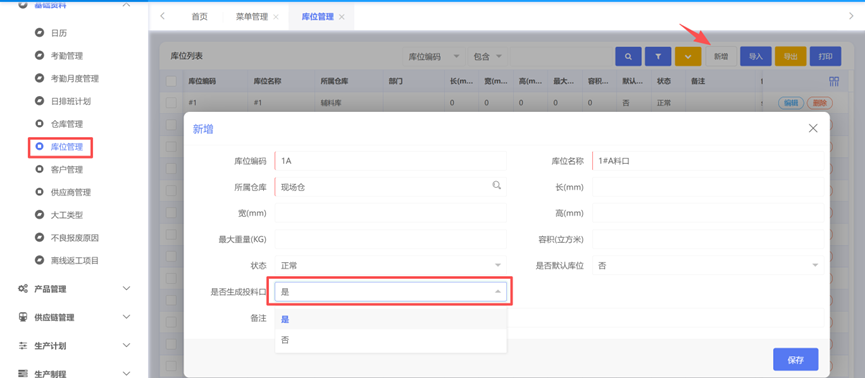Check the checkbox for row #1
Viewport: 865px width, 378px height.
tap(172, 103)
